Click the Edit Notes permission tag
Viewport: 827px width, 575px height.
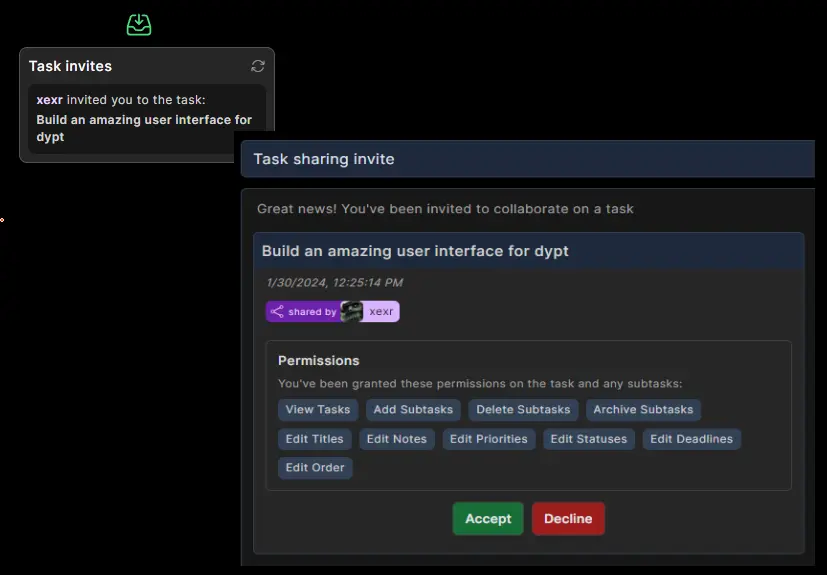(x=396, y=439)
